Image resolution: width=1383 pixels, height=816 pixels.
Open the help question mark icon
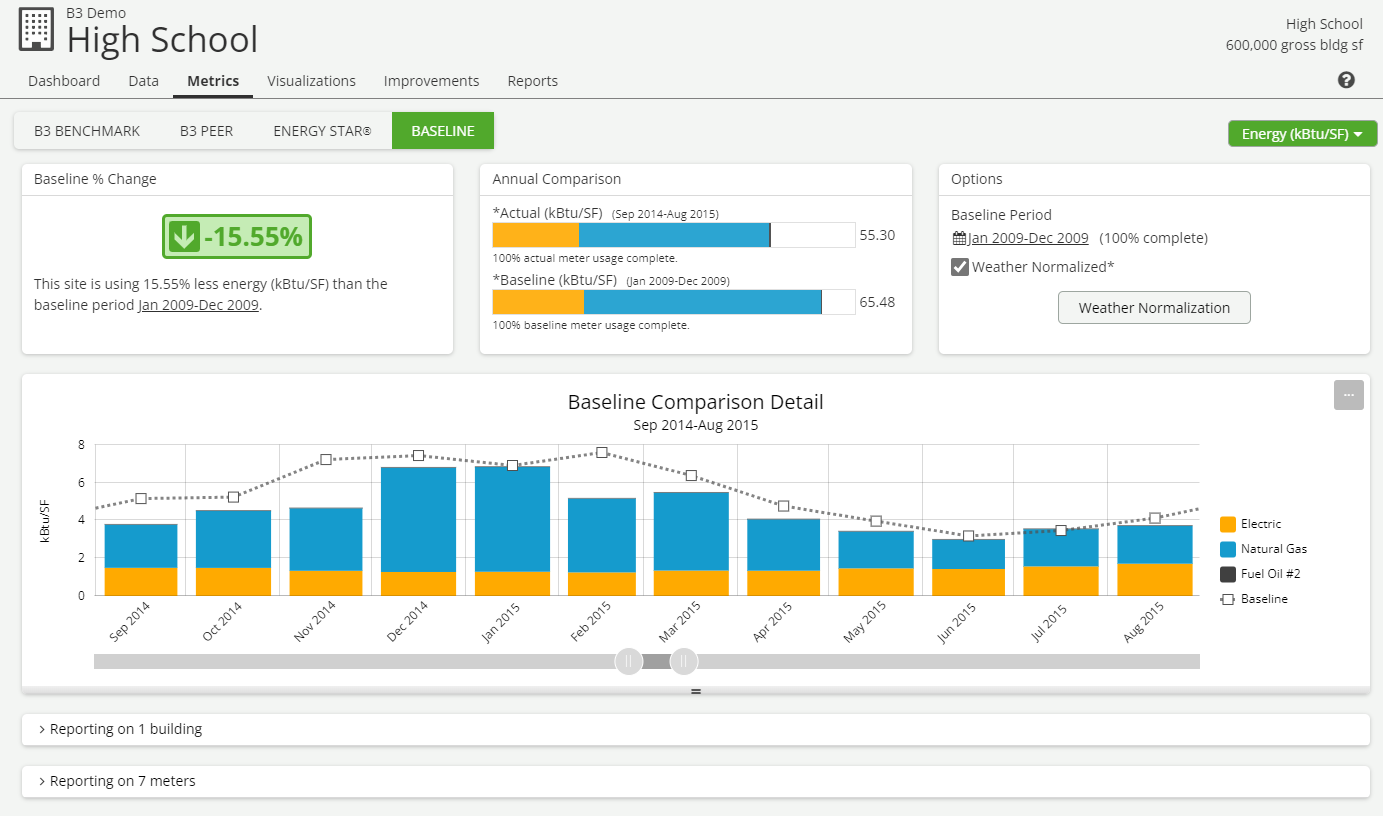point(1346,80)
